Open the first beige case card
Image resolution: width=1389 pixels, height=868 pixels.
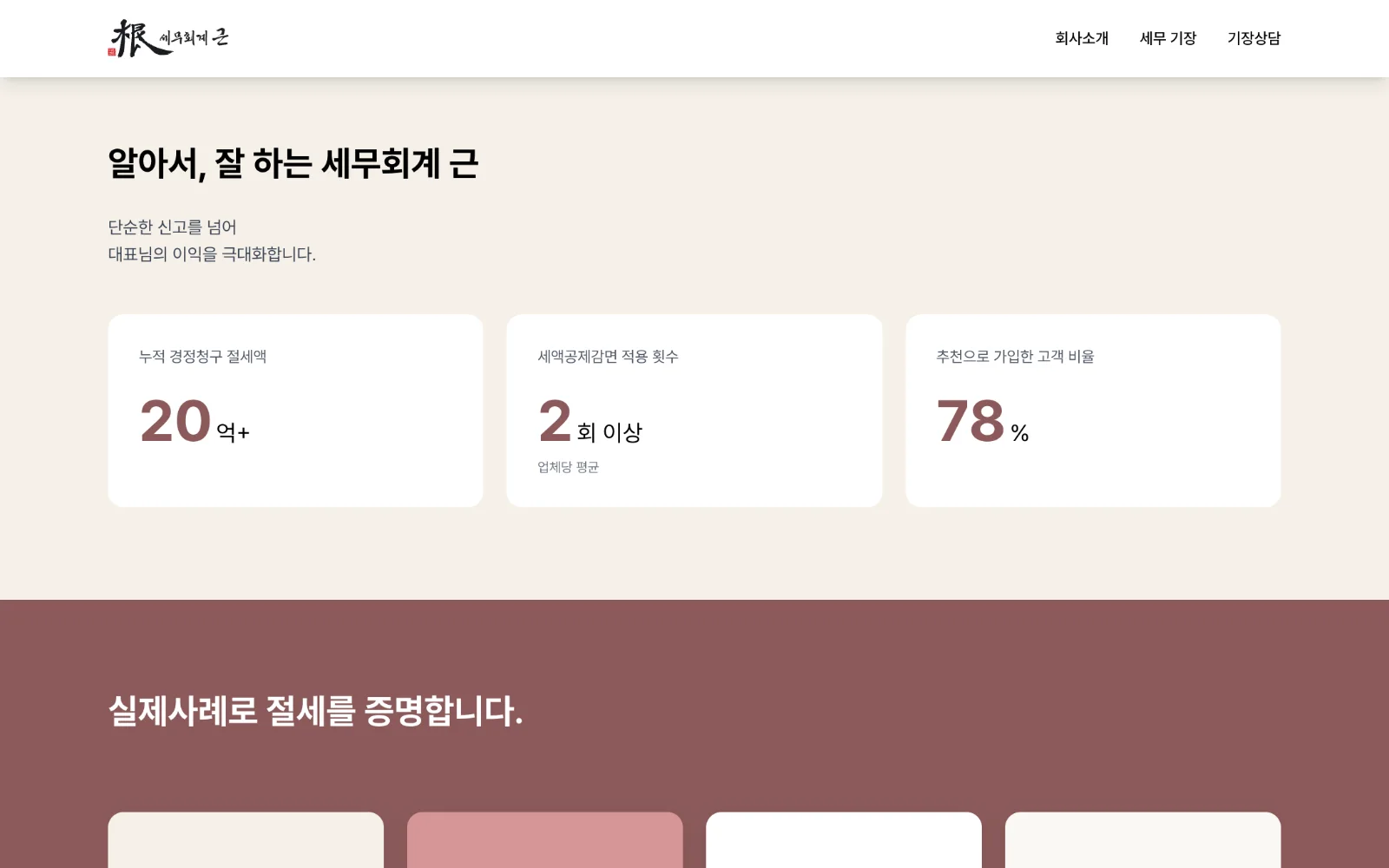click(x=246, y=840)
